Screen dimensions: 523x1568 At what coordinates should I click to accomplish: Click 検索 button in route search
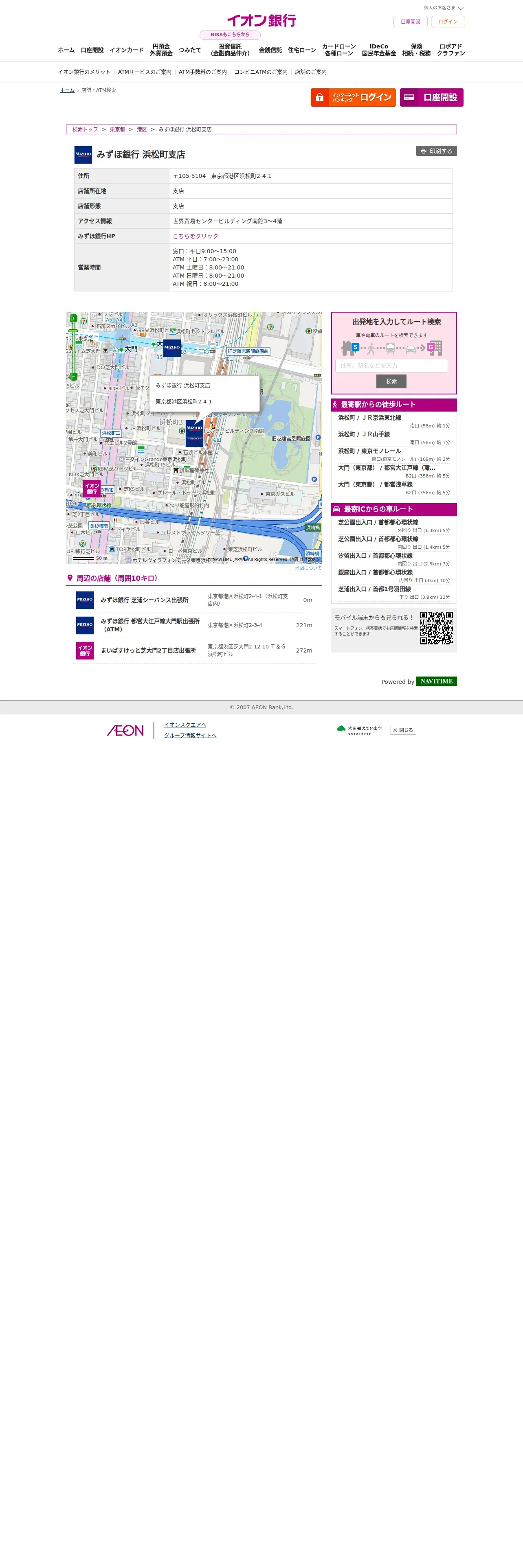pos(391,381)
